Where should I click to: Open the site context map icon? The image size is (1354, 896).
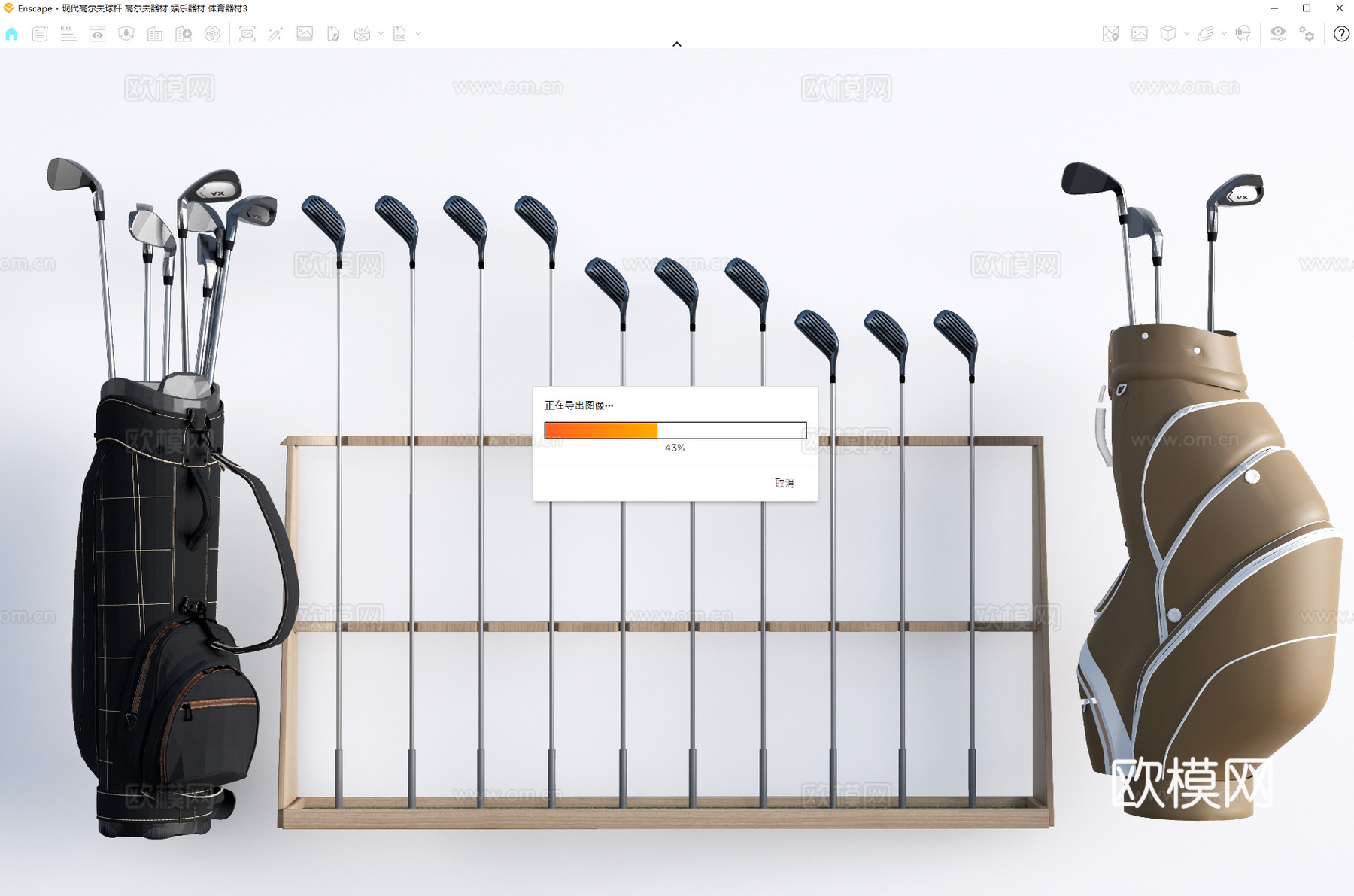126,34
